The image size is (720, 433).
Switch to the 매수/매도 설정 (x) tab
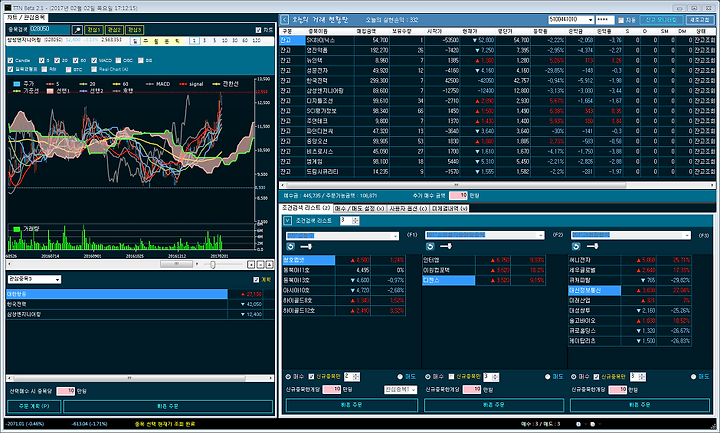[360, 208]
